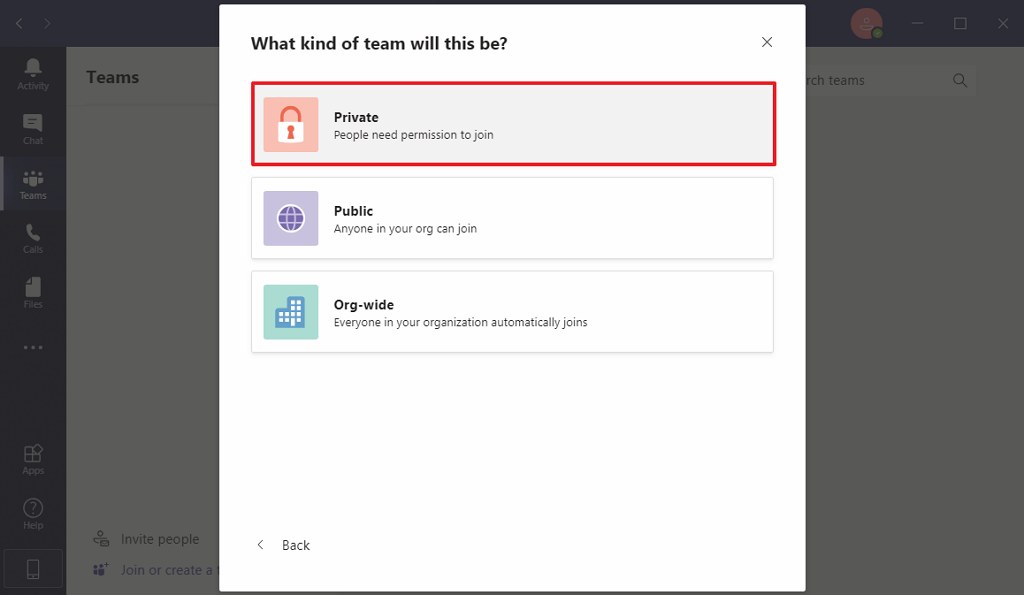Navigate back with the left arrow
Image resolution: width=1024 pixels, height=595 pixels.
pos(19,23)
